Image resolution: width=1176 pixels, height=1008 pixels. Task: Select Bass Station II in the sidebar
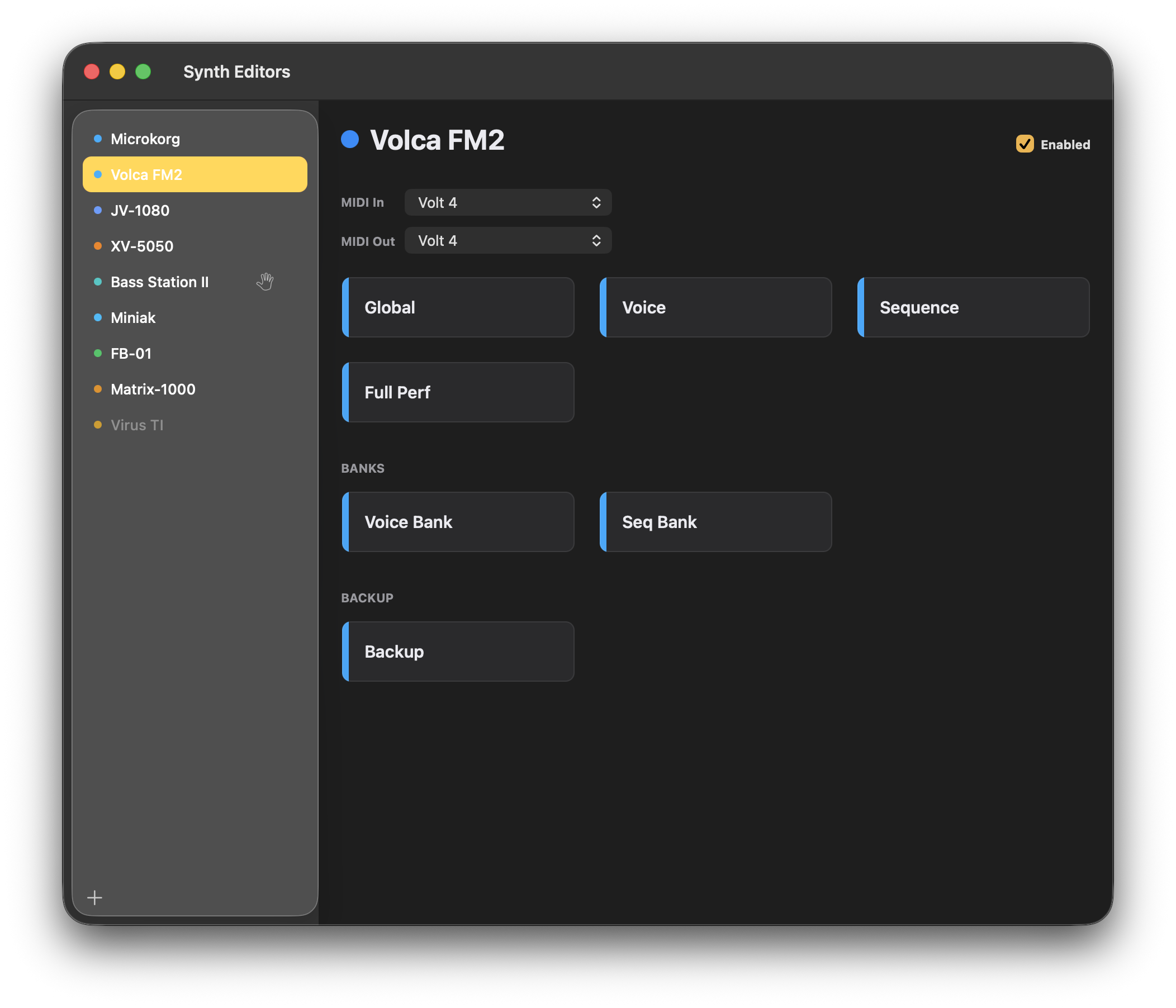(x=195, y=282)
